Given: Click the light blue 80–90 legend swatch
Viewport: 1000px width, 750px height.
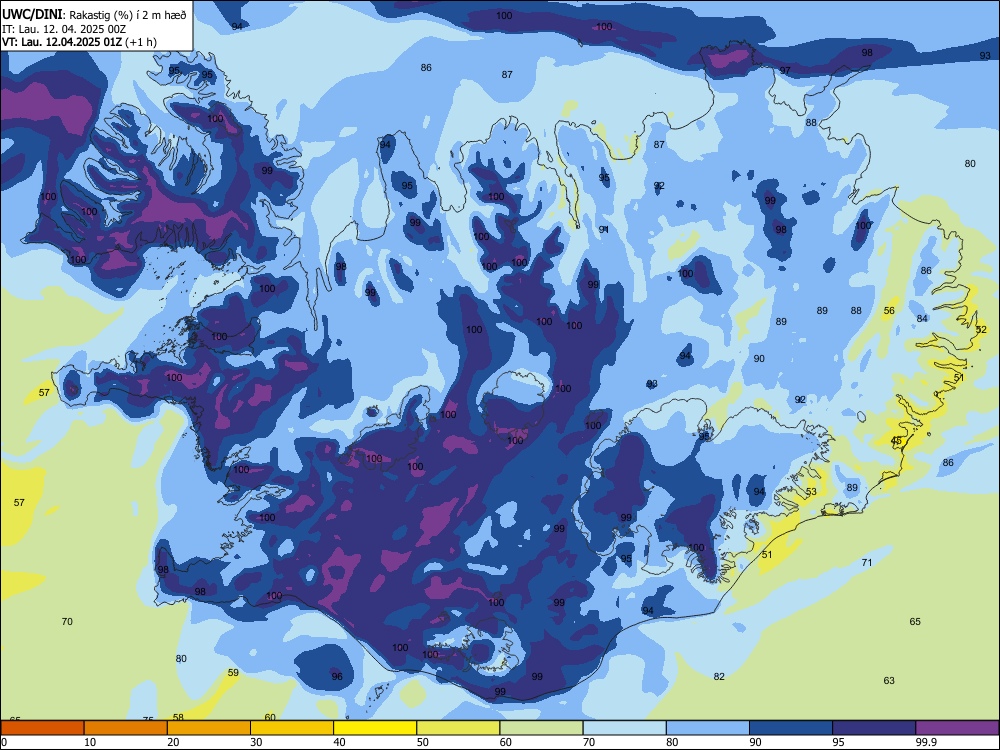Looking at the screenshot, I should tap(708, 728).
